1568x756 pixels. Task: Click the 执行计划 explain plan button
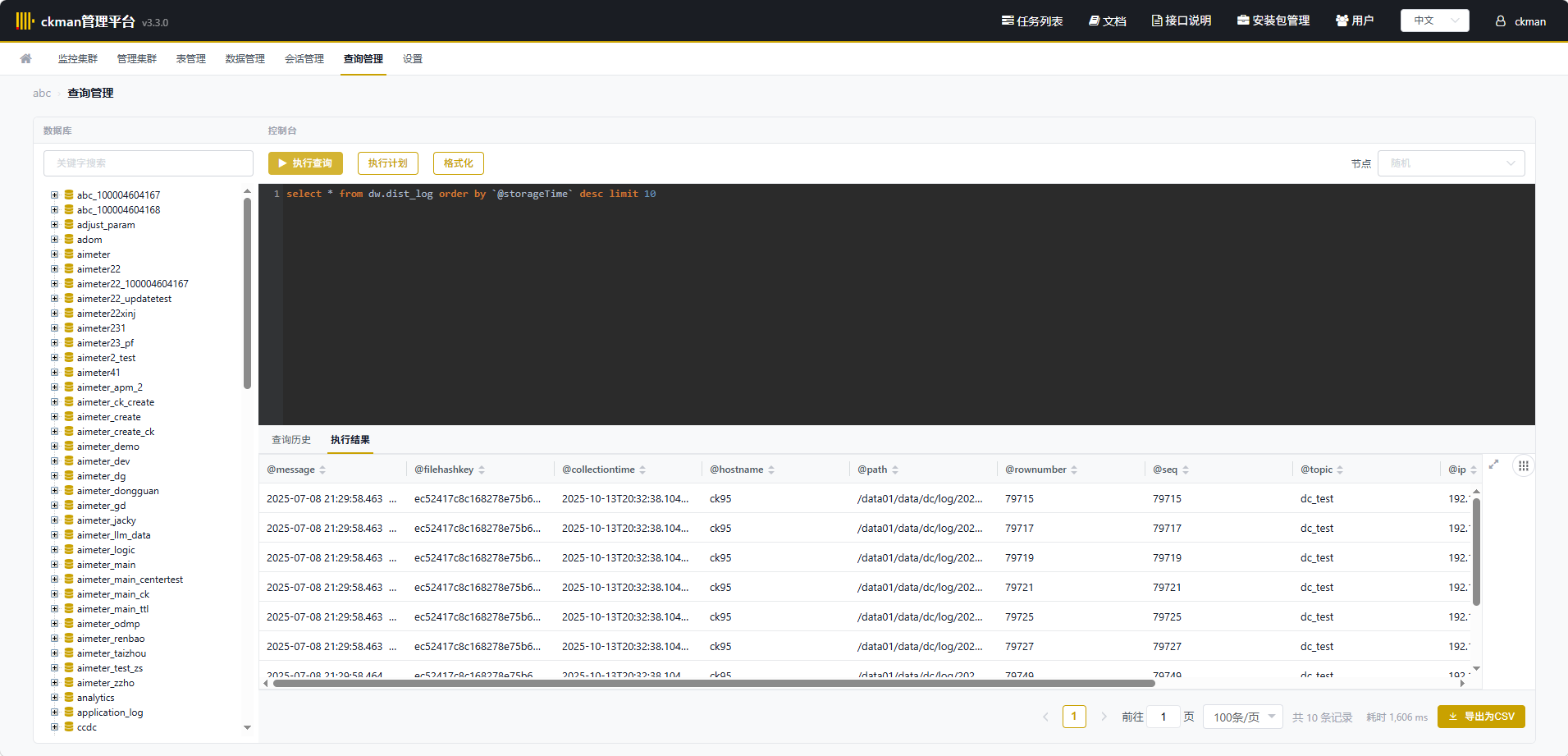click(x=388, y=163)
